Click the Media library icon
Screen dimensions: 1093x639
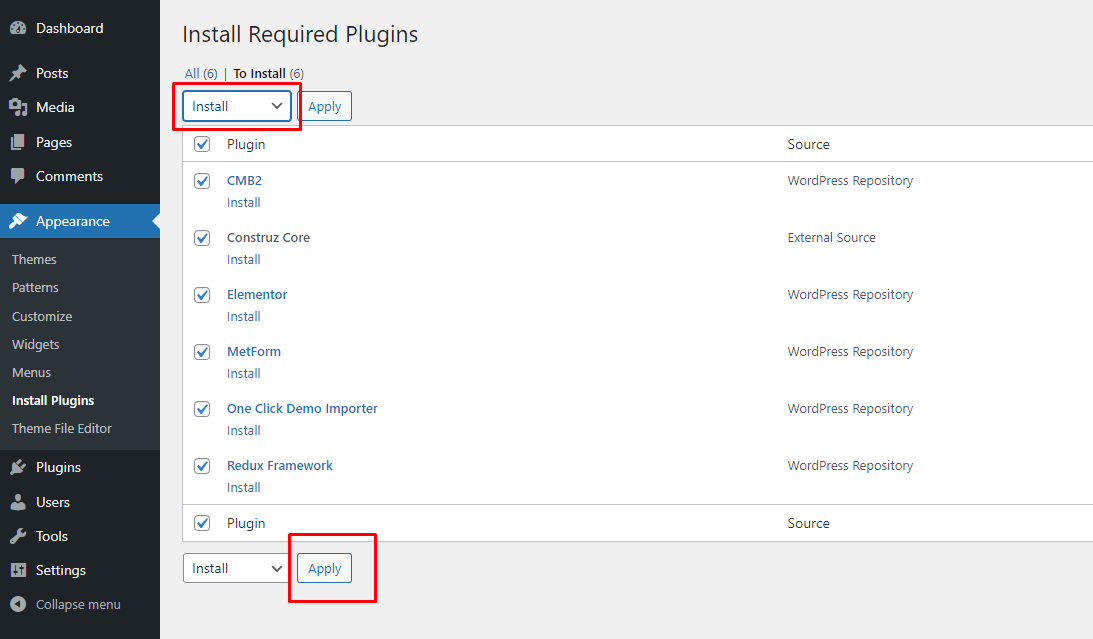coord(18,107)
